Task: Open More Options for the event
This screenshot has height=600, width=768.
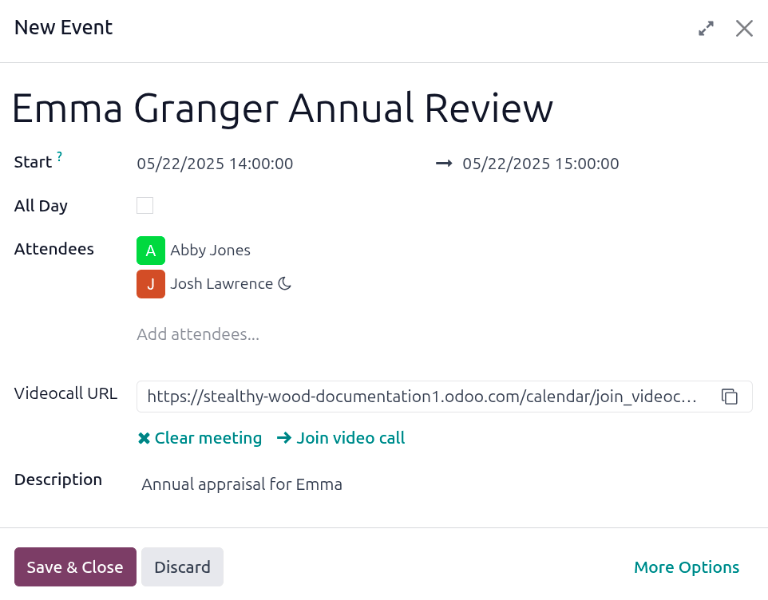Action: click(686, 567)
